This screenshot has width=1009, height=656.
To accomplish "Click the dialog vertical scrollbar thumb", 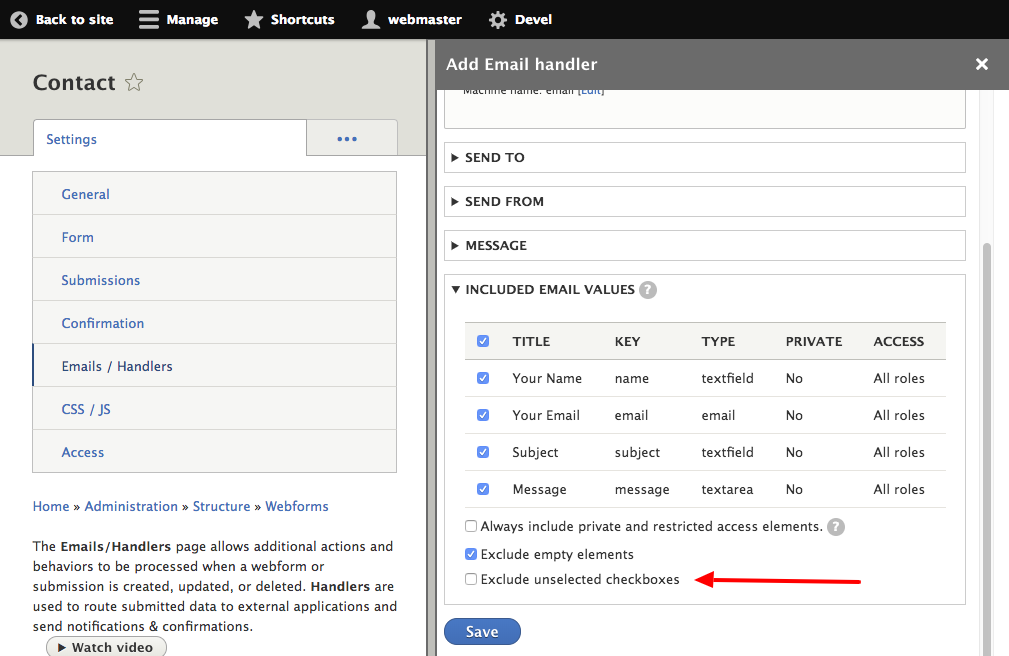I will tap(986, 449).
